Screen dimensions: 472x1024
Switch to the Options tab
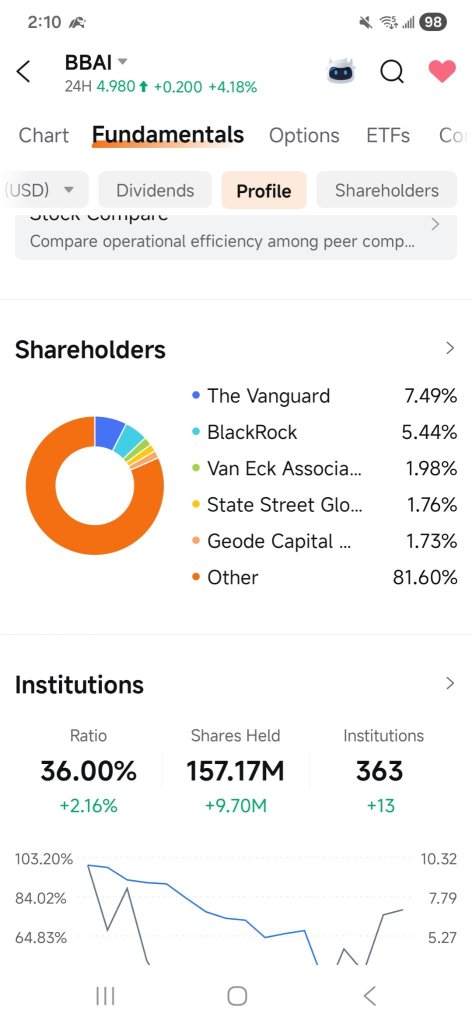(x=304, y=135)
